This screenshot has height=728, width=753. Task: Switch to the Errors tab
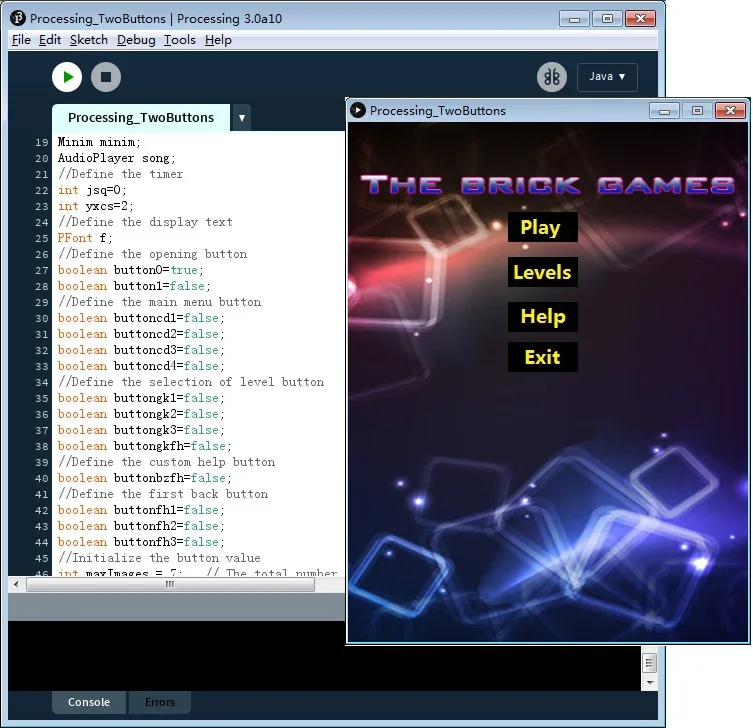(x=160, y=702)
